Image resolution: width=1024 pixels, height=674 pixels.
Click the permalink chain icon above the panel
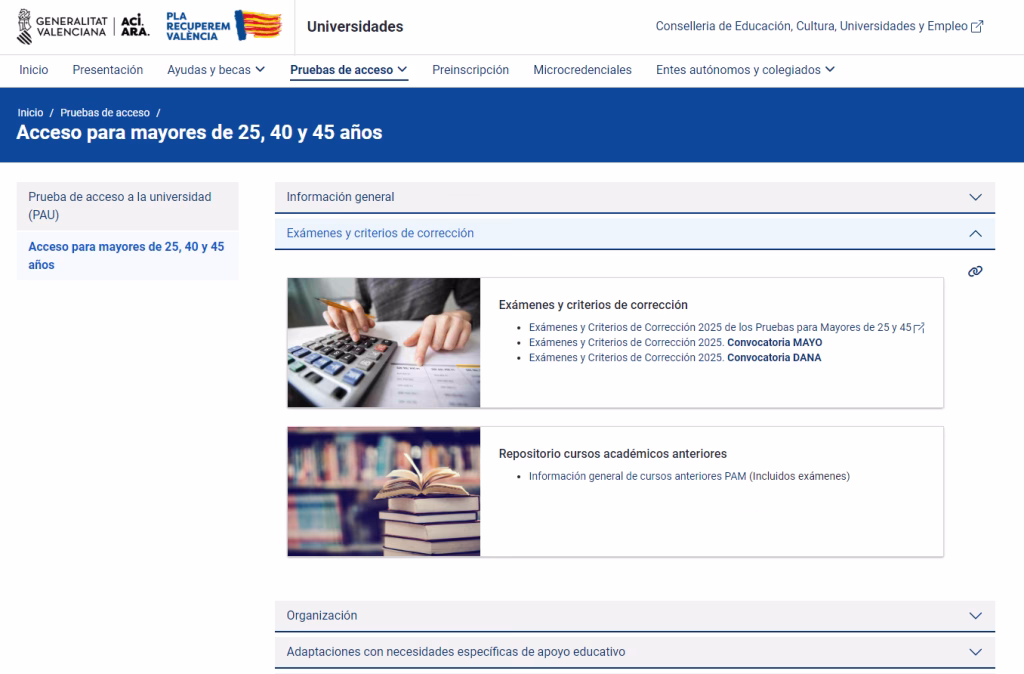tap(975, 271)
